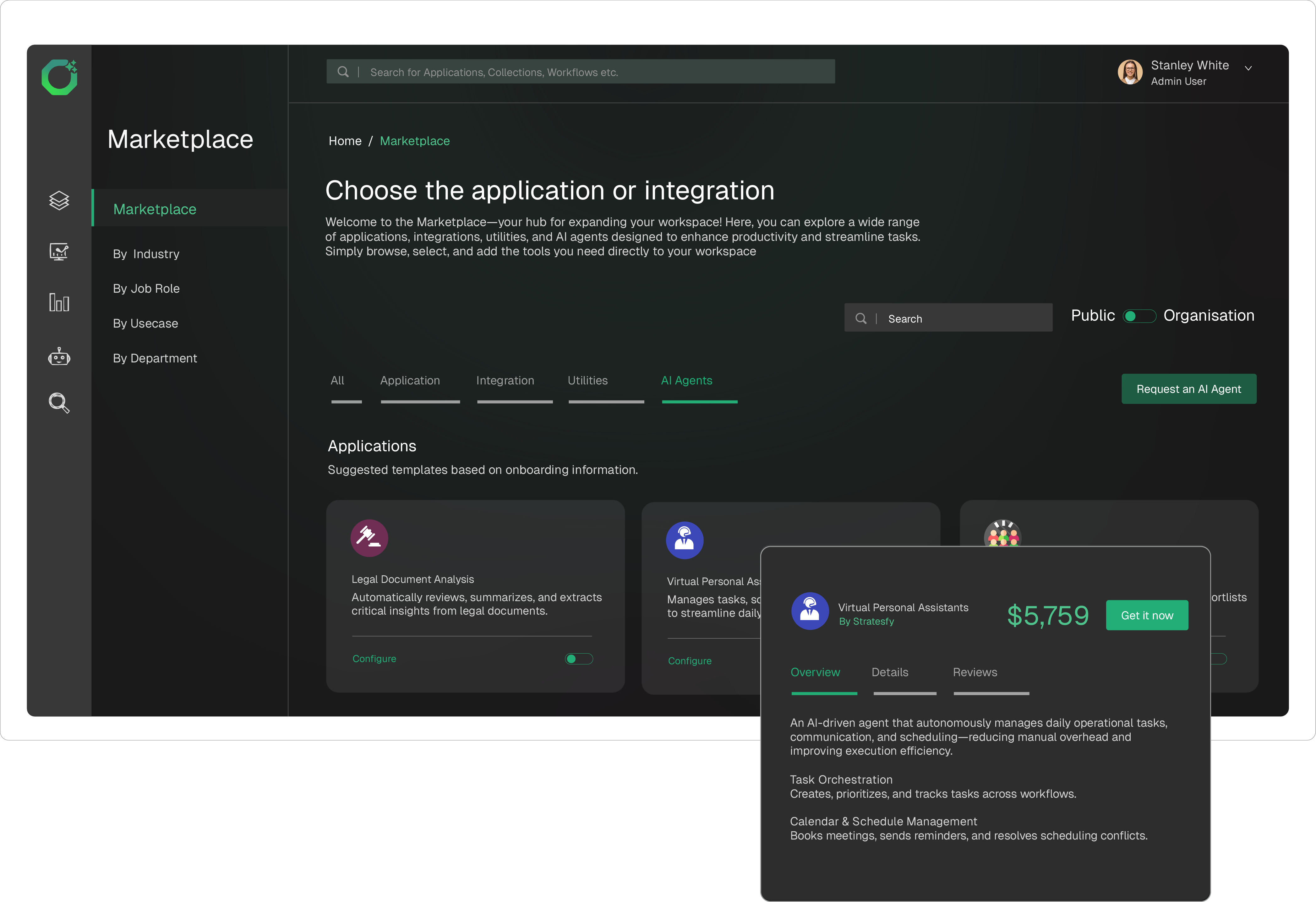Click the Marketplace breadcrumb link
Screen dimensions: 1316x902
415,140
